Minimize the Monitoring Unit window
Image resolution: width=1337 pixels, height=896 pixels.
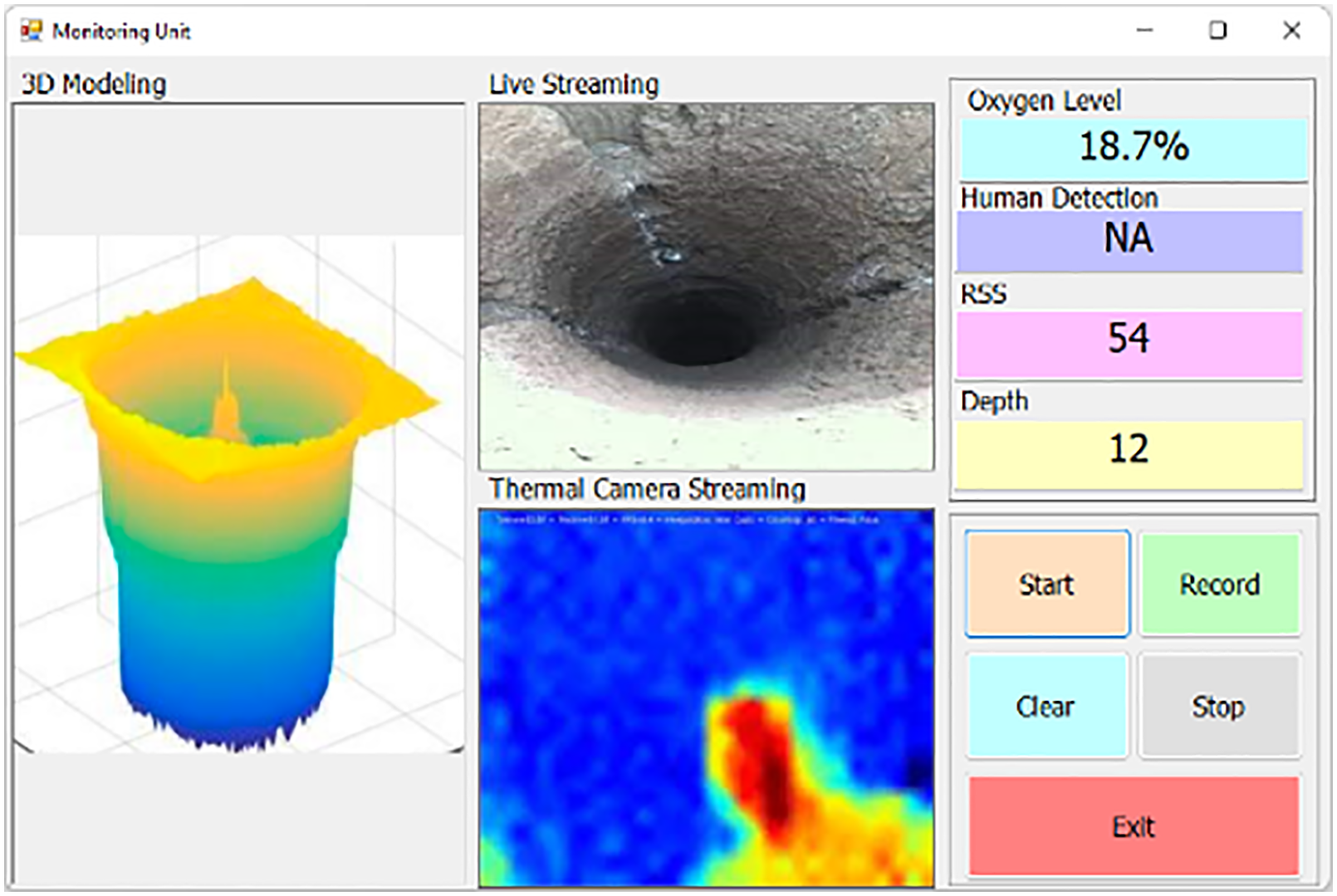1145,31
